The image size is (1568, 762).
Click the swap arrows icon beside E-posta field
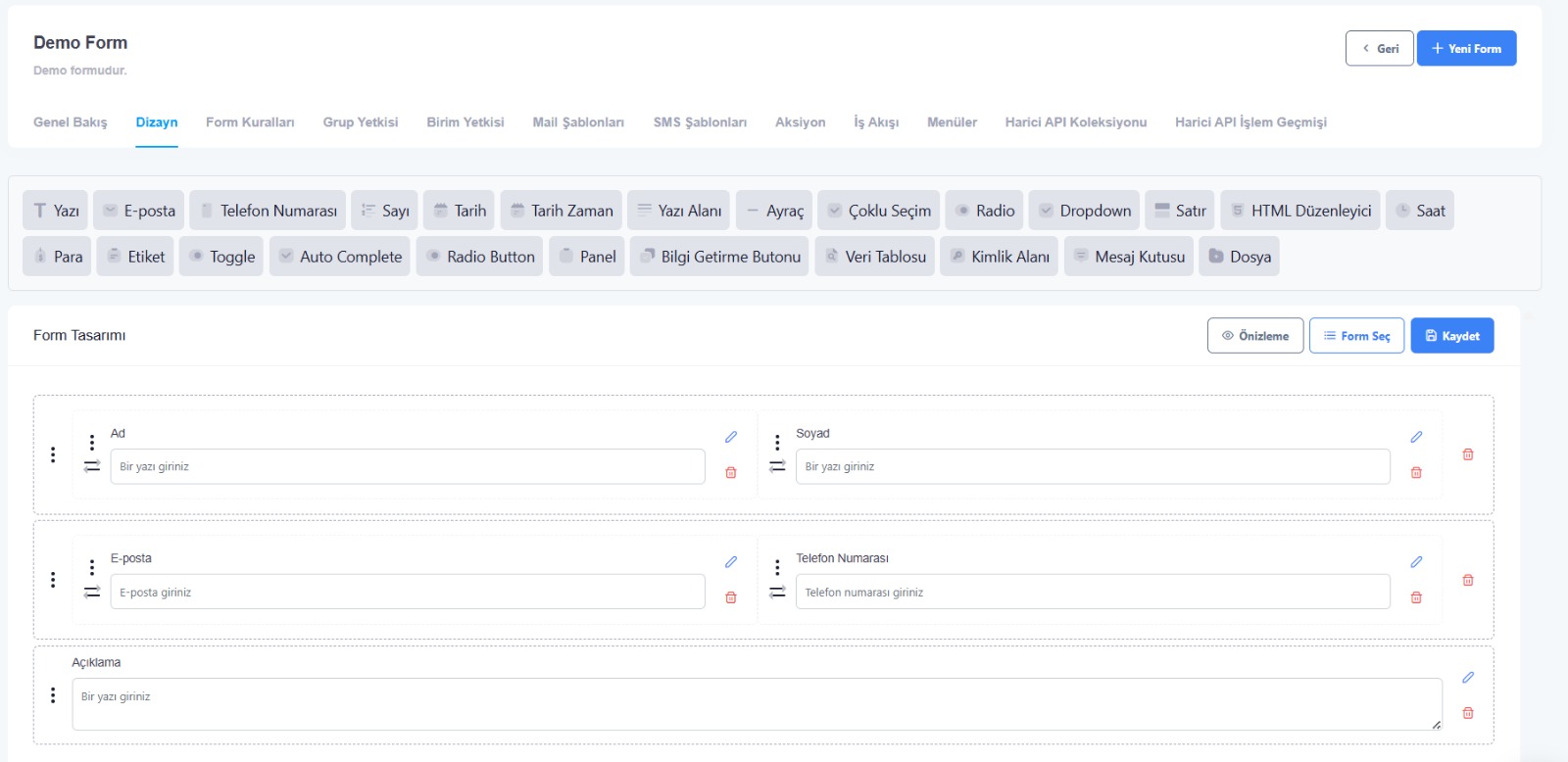[x=92, y=592]
